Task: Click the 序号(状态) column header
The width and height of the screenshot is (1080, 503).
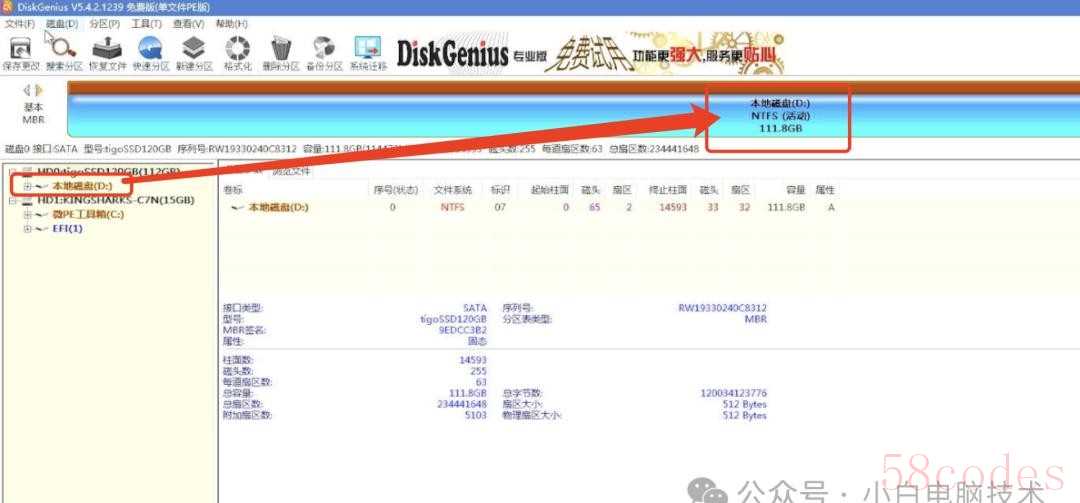Action: 395,189
